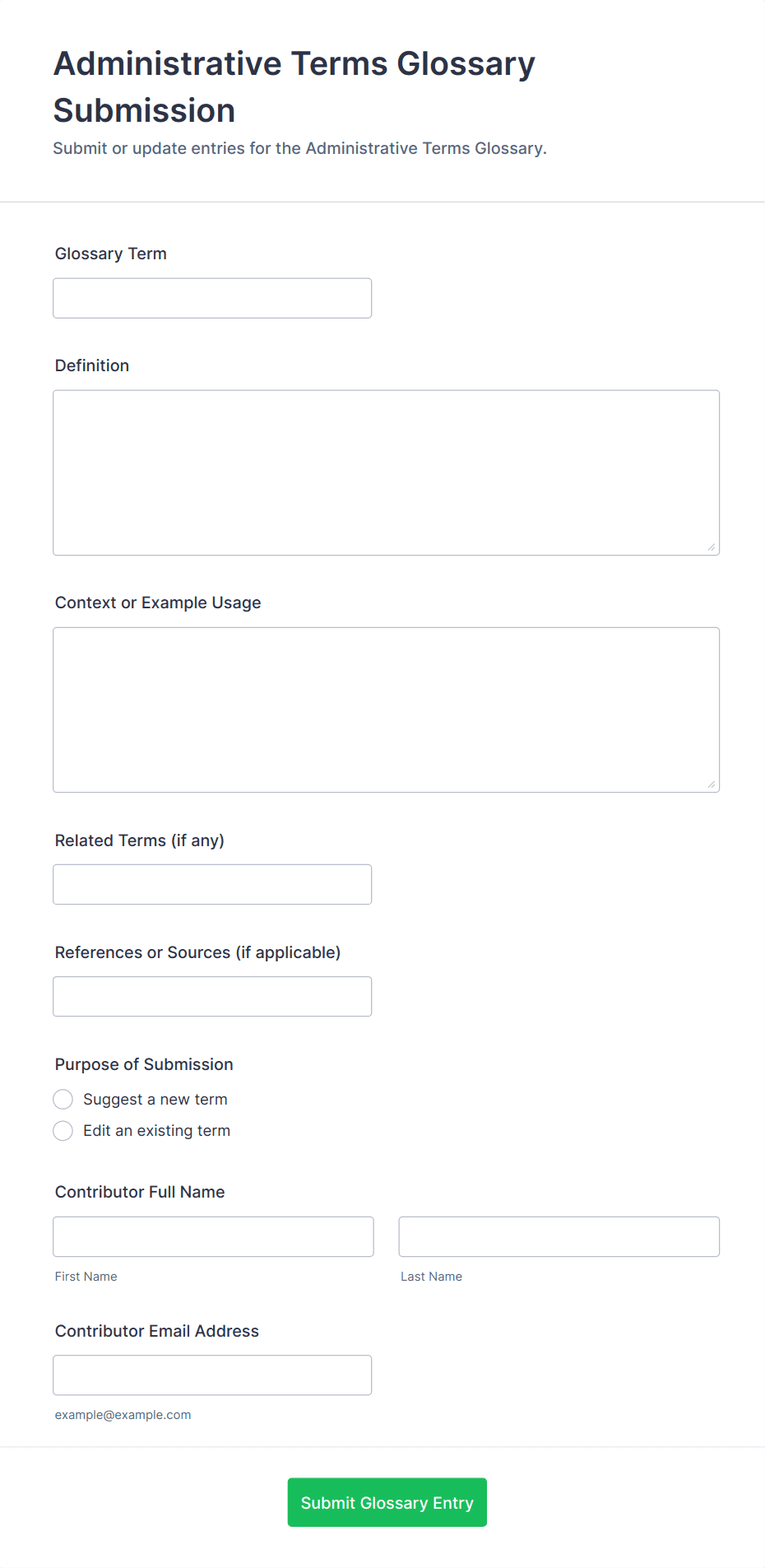Click the "First Name" sublabel text
Viewport: 765px width, 1568px height.
click(86, 1277)
